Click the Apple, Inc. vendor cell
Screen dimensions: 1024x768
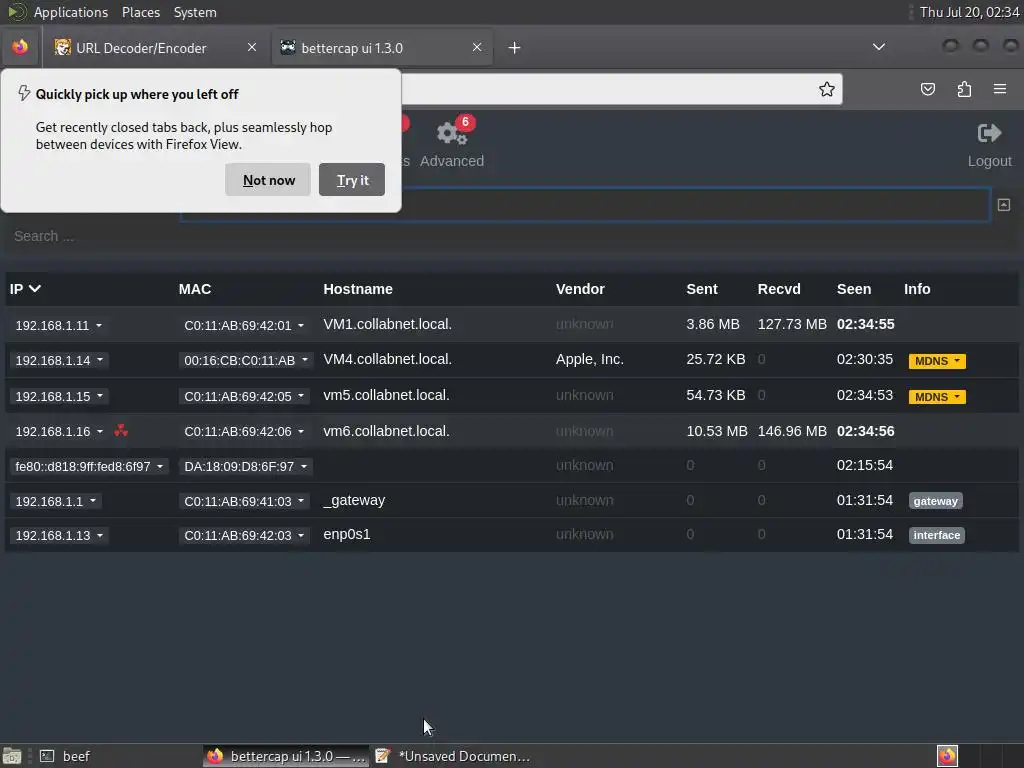pyautogui.click(x=589, y=359)
